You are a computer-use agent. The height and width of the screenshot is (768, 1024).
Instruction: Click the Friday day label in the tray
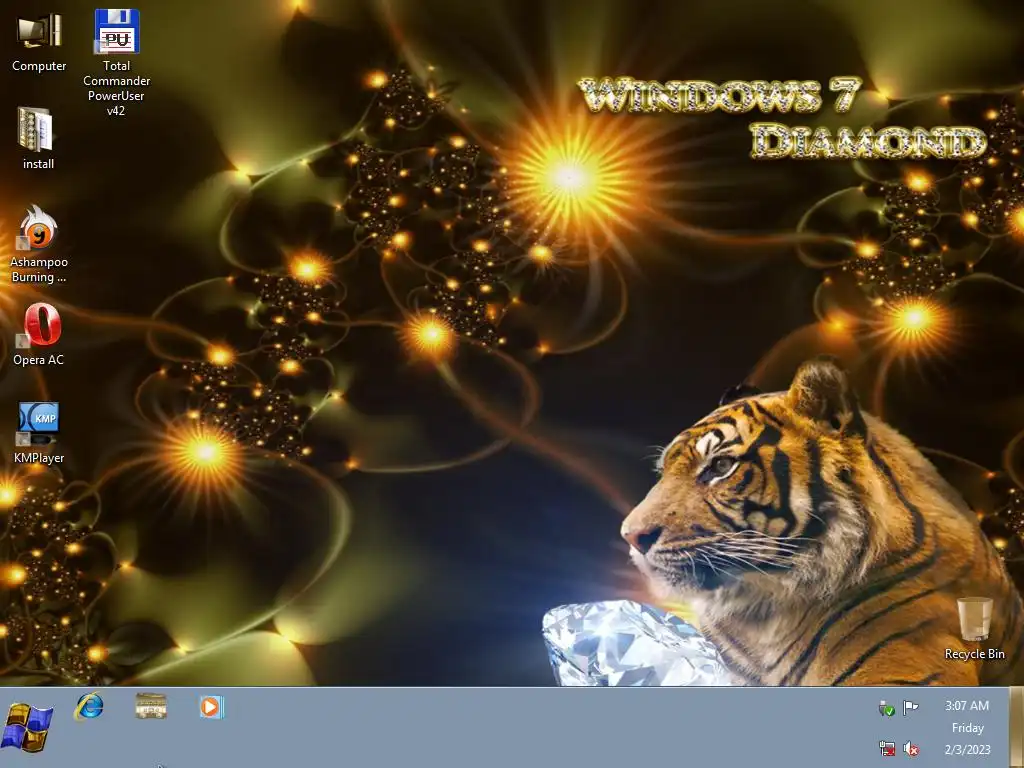(968, 728)
